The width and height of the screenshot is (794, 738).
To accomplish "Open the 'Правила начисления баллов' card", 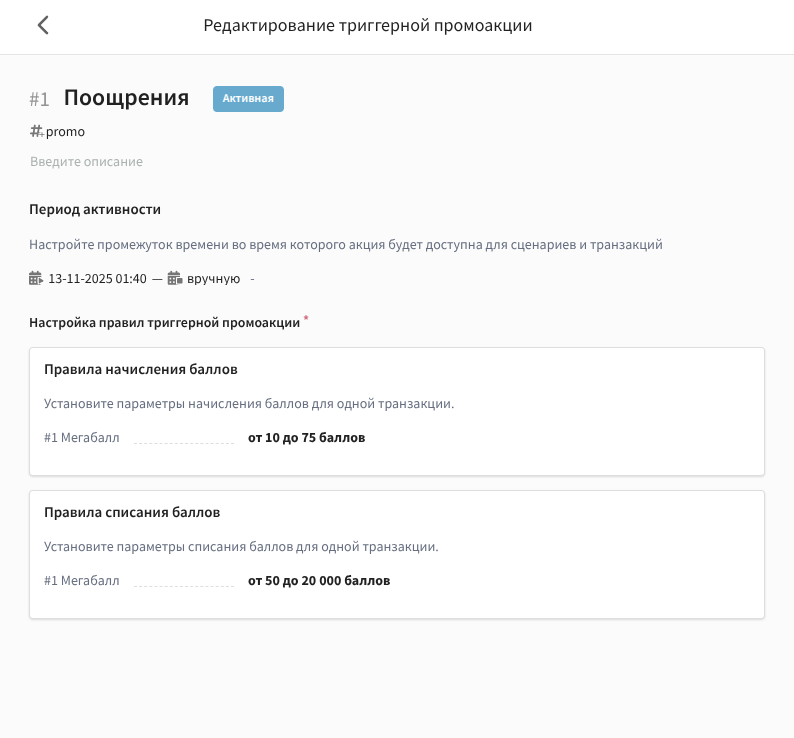I will 141,369.
